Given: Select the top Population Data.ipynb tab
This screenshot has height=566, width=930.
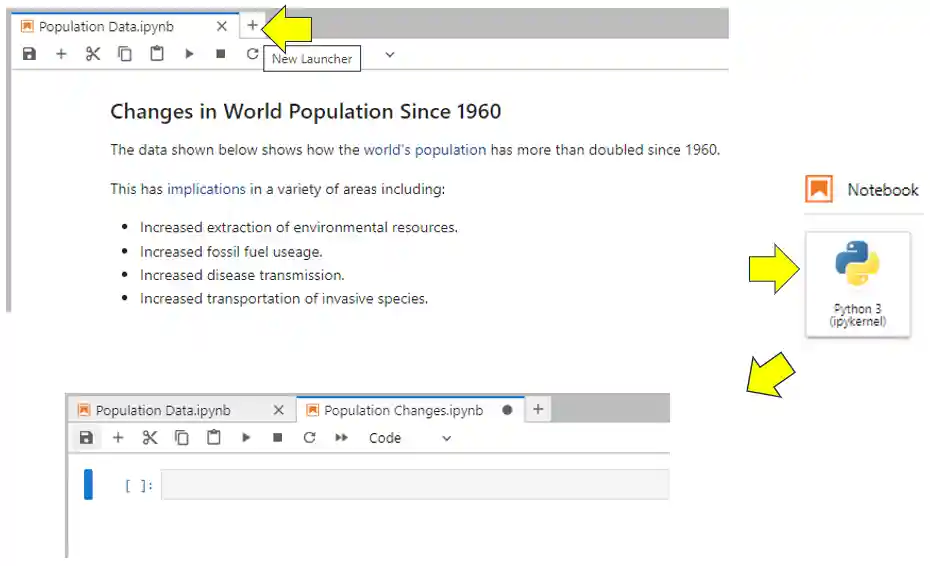Looking at the screenshot, I should point(126,26).
